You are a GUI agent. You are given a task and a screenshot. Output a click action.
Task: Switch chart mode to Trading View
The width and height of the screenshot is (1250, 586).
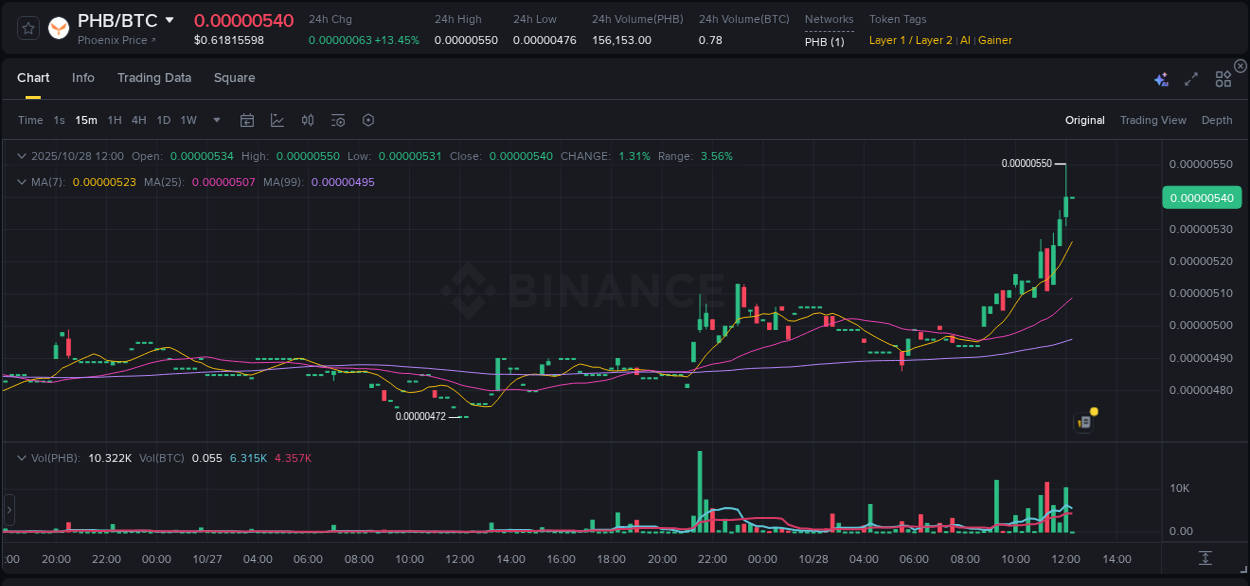(1152, 120)
